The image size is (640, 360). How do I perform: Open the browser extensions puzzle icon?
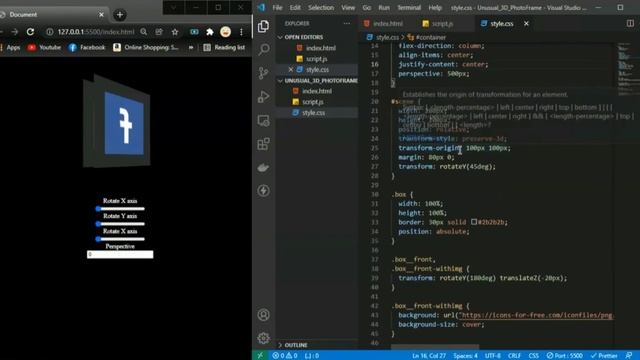(210, 32)
